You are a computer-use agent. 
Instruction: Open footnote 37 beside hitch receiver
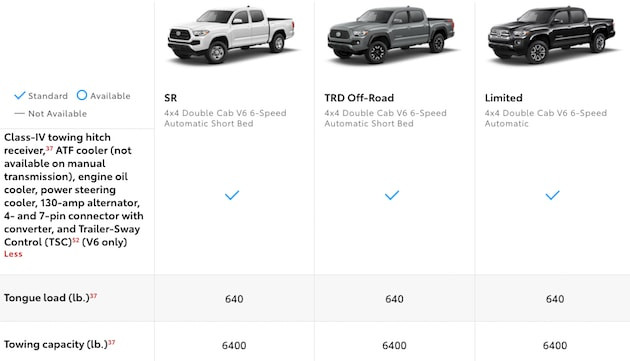tap(49, 148)
